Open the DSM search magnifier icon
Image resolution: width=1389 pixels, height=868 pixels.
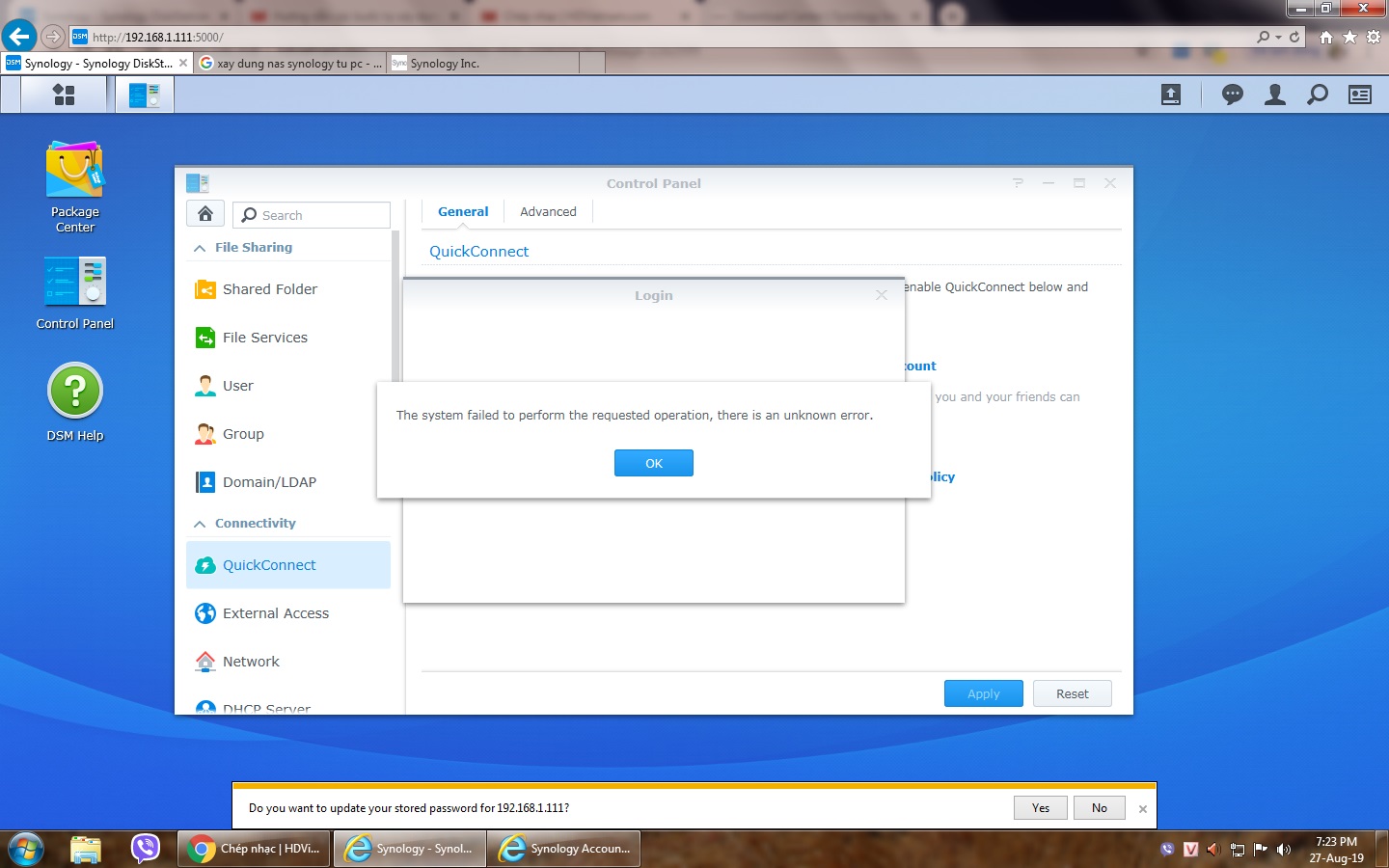[1318, 95]
